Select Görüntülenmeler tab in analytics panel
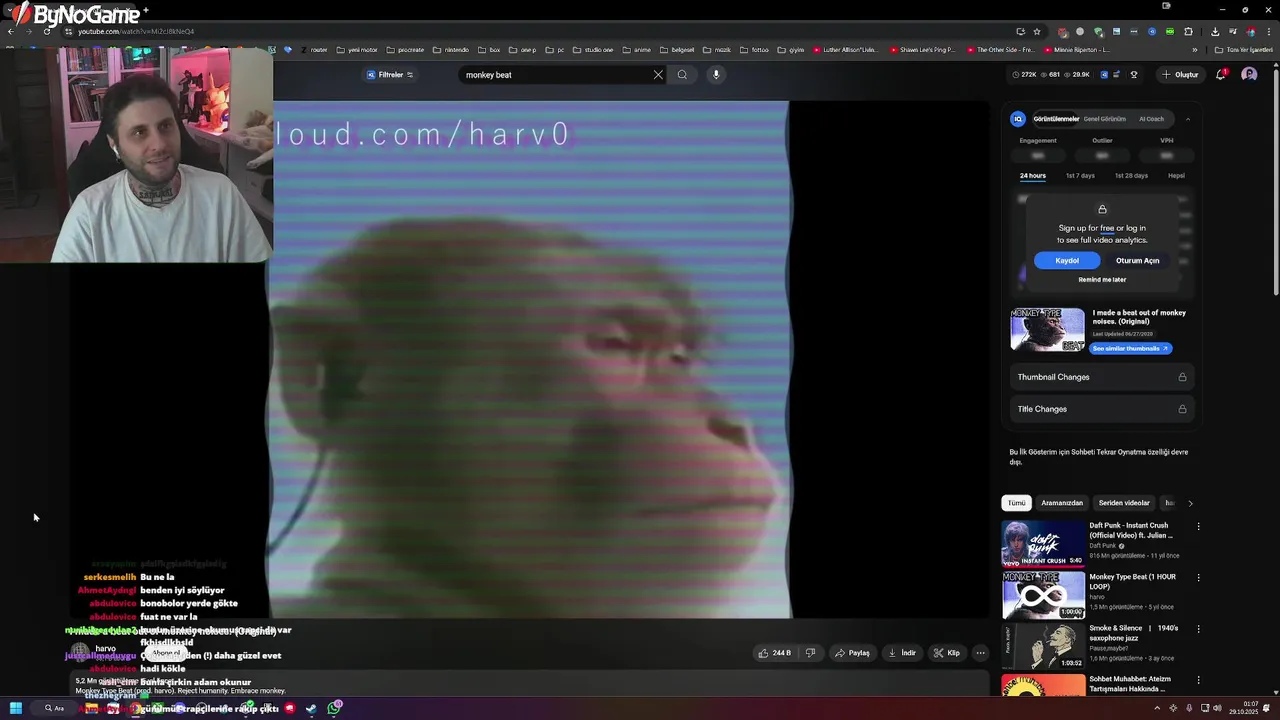The width and height of the screenshot is (1280, 720). (x=1056, y=119)
